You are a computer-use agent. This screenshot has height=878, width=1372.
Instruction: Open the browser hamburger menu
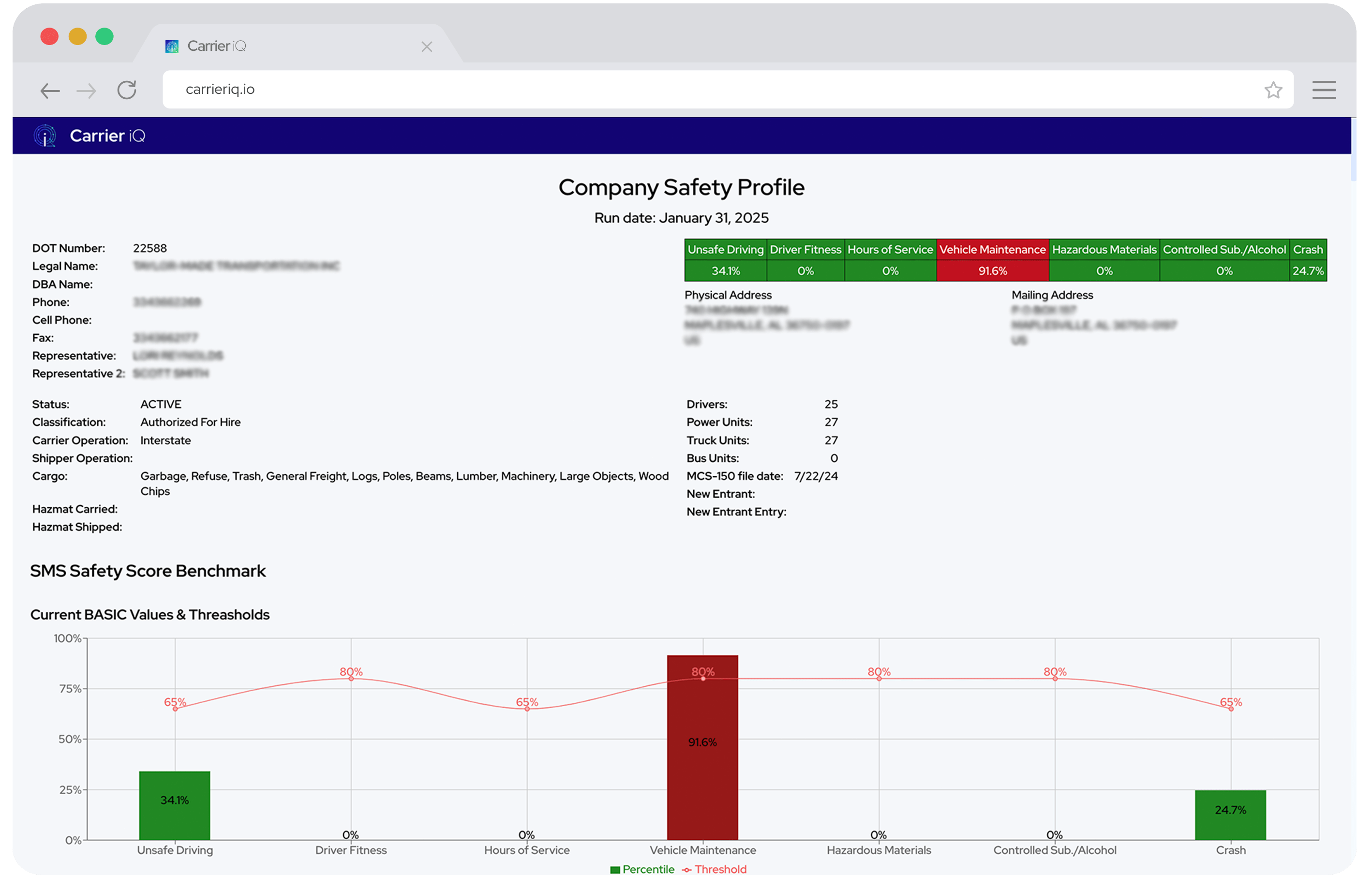[1324, 90]
